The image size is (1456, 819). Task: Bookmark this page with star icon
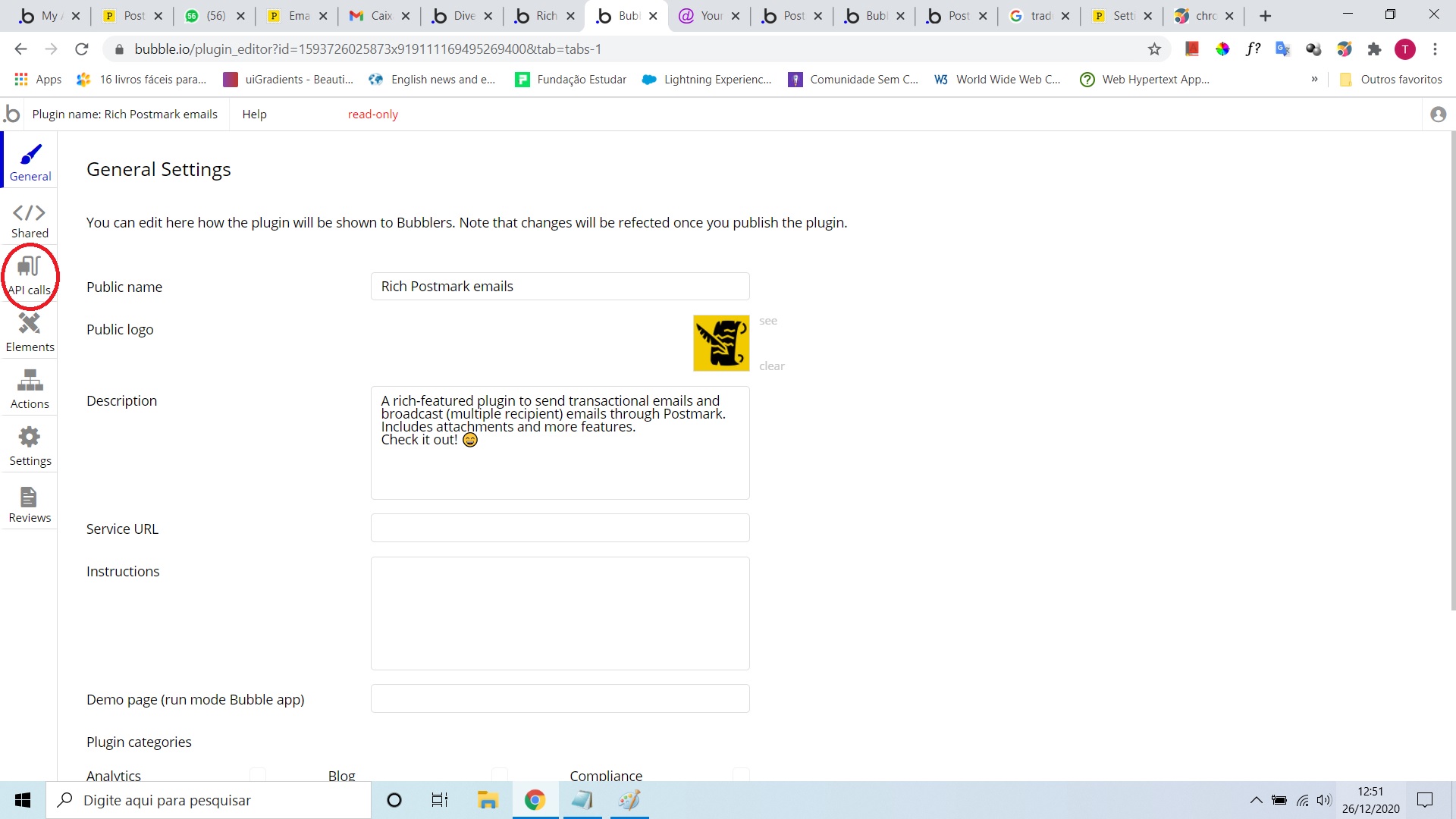coord(1154,49)
